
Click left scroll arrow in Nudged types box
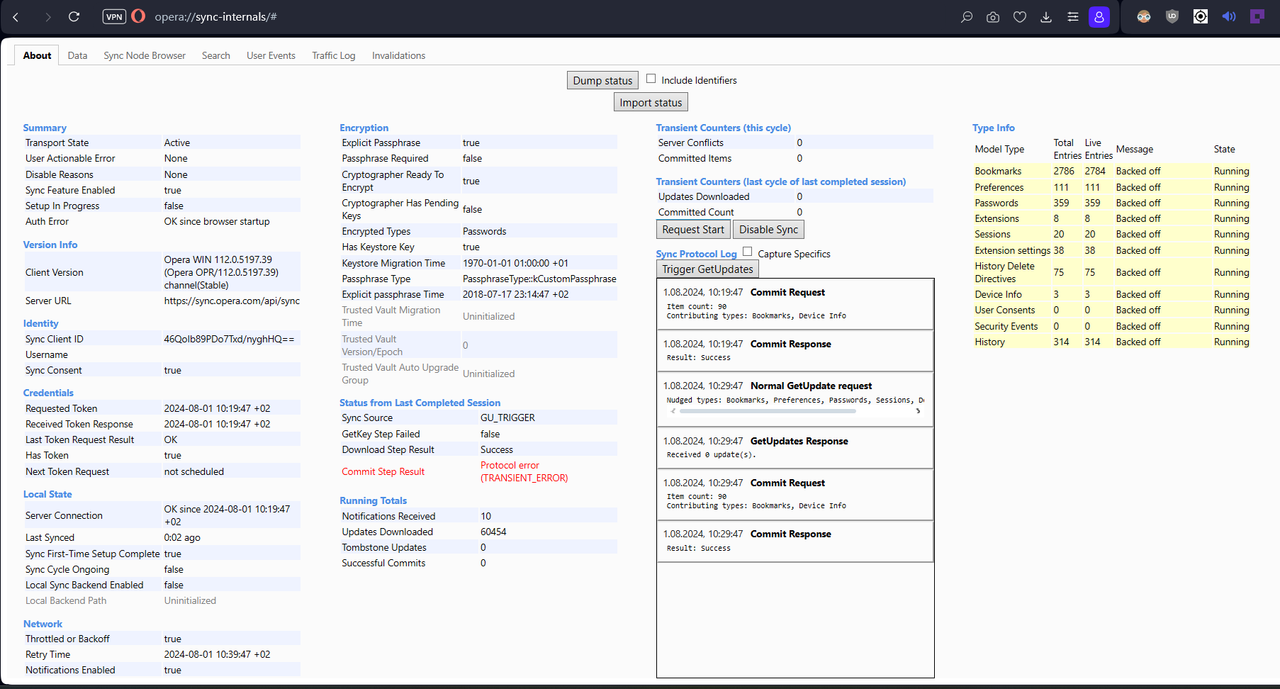coord(672,410)
